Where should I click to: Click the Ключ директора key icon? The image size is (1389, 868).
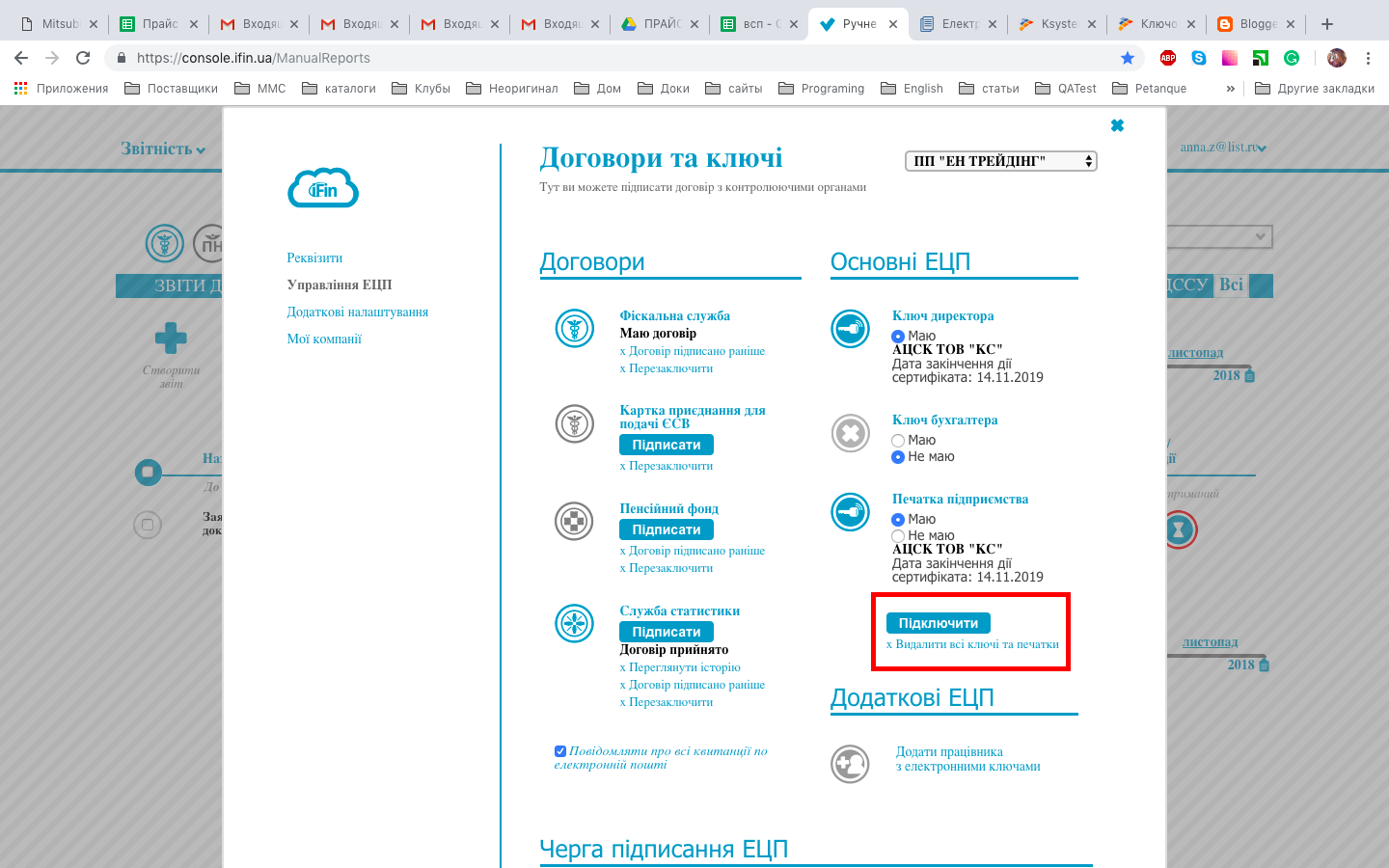850,328
